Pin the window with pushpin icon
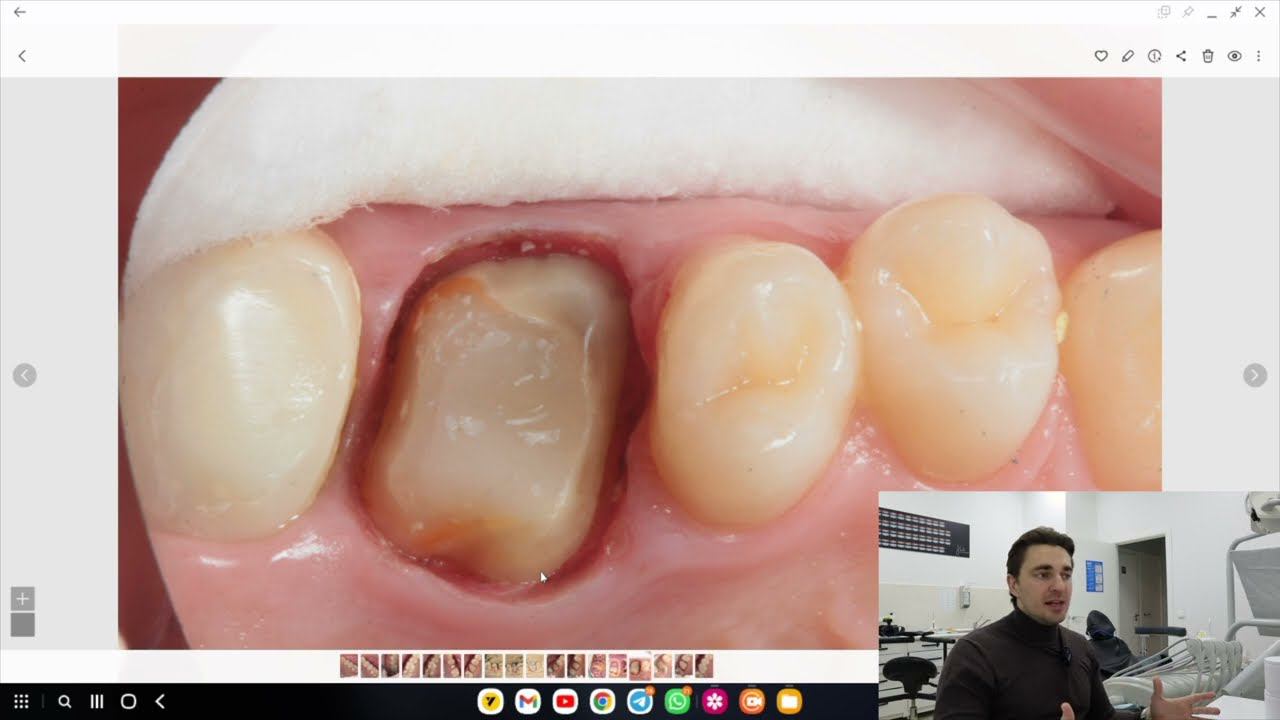The height and width of the screenshot is (720, 1280). (1188, 12)
